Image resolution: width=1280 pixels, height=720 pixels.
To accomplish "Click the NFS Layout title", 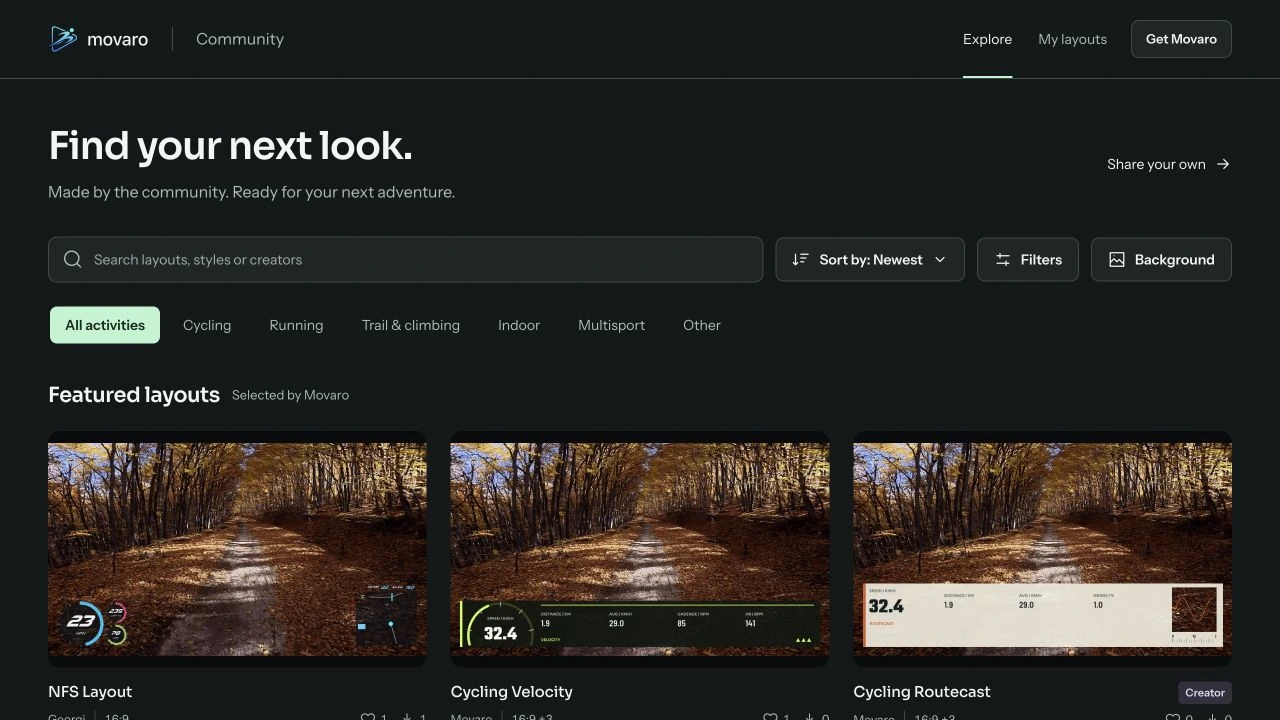I will [x=90, y=692].
